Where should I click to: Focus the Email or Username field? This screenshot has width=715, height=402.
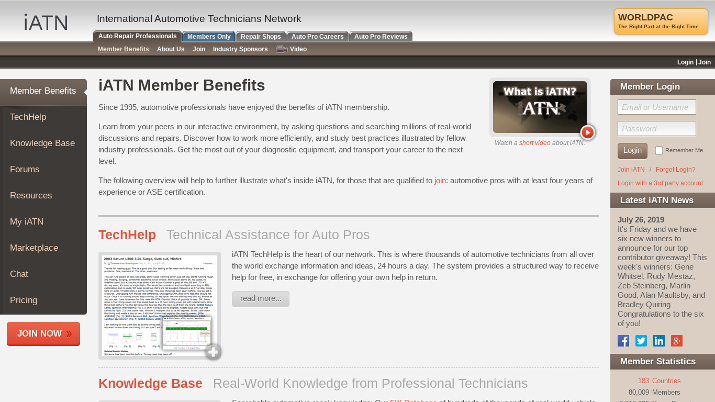[656, 107]
